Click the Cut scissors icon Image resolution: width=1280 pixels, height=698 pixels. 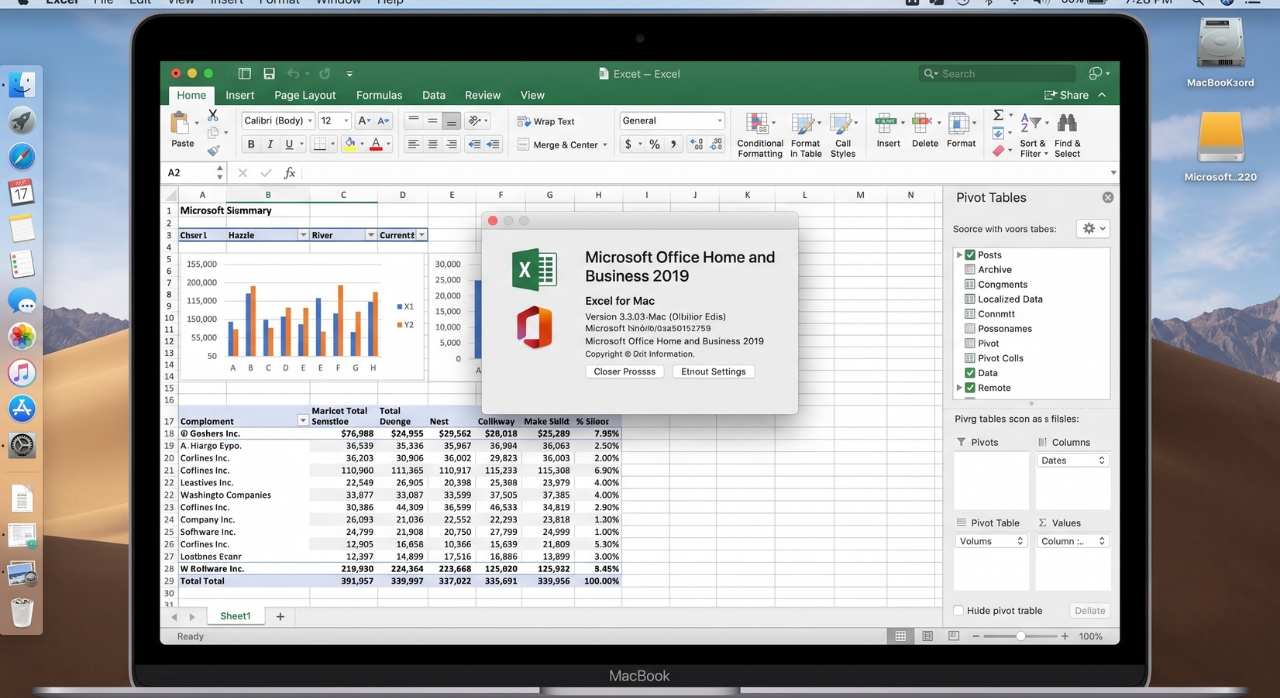212,115
